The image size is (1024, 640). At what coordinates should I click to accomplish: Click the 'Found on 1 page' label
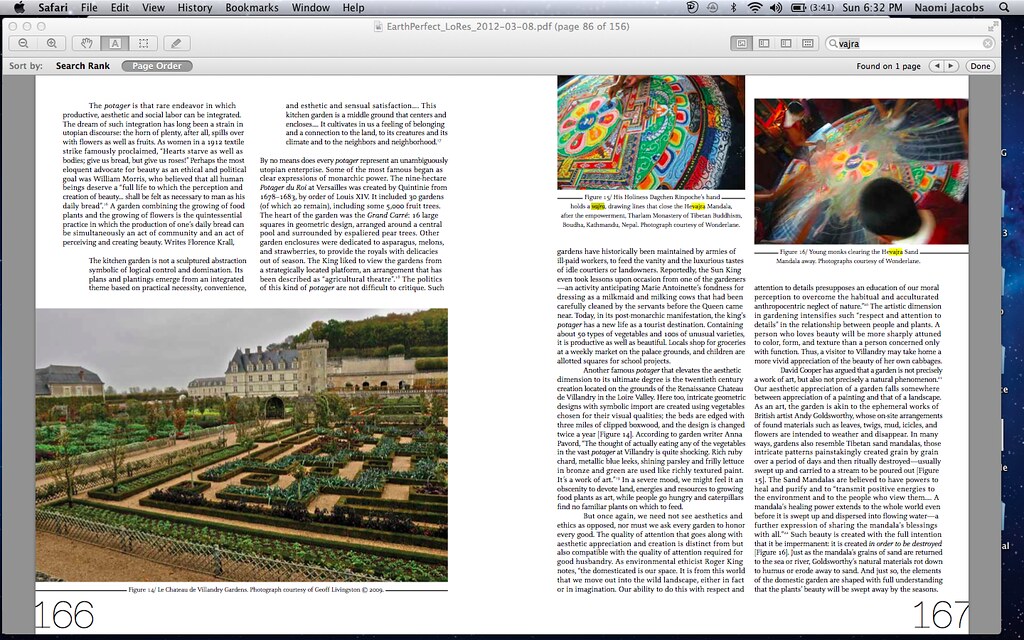click(888, 66)
